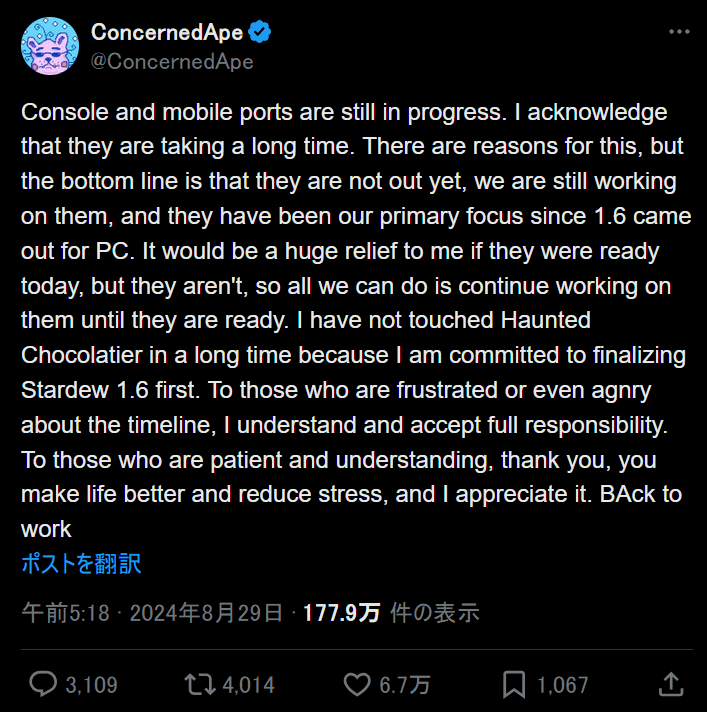Open the 177.9万 view count
Screen dimensions: 707x712
pos(341,613)
